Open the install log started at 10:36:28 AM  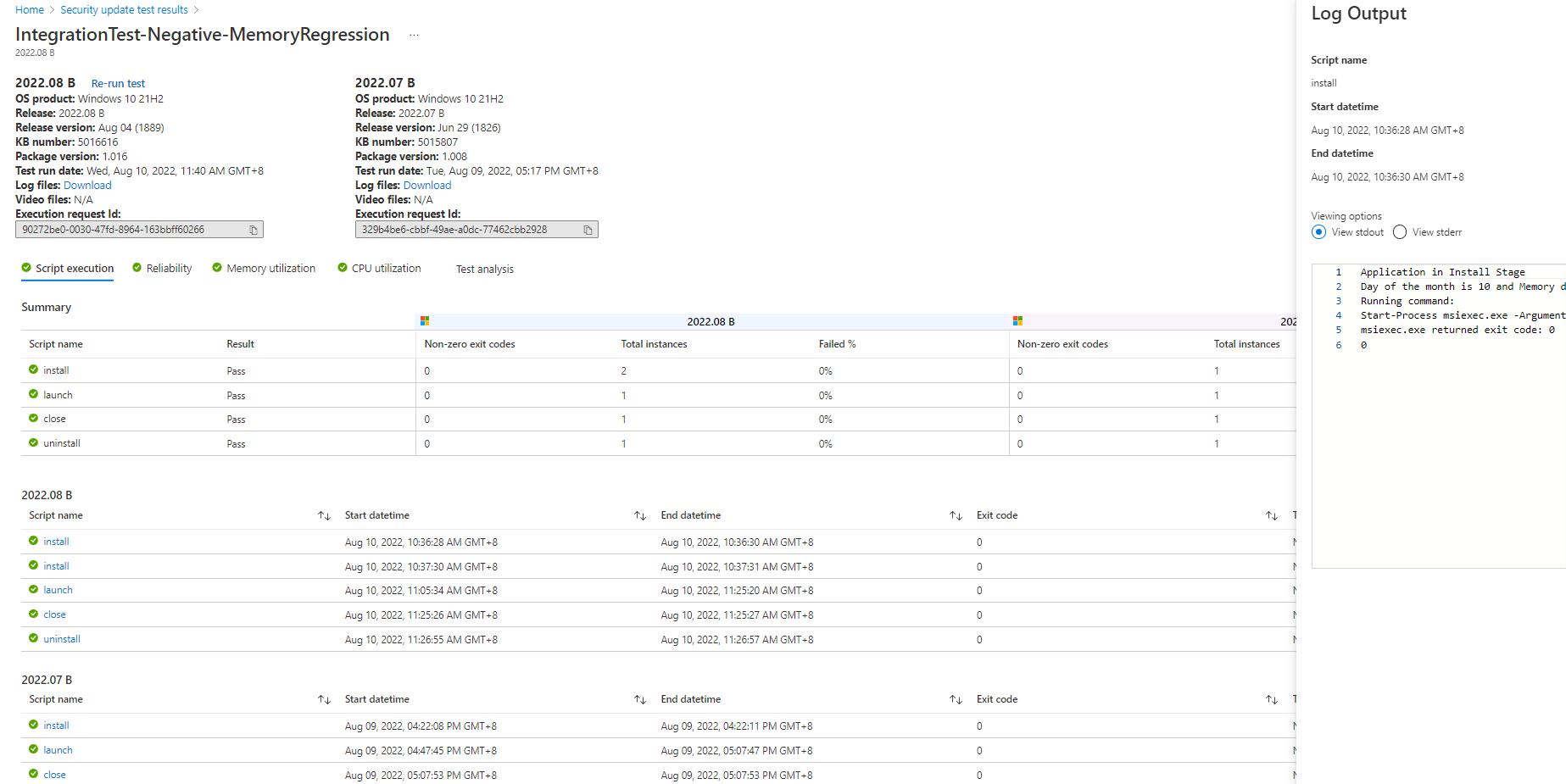coord(56,542)
